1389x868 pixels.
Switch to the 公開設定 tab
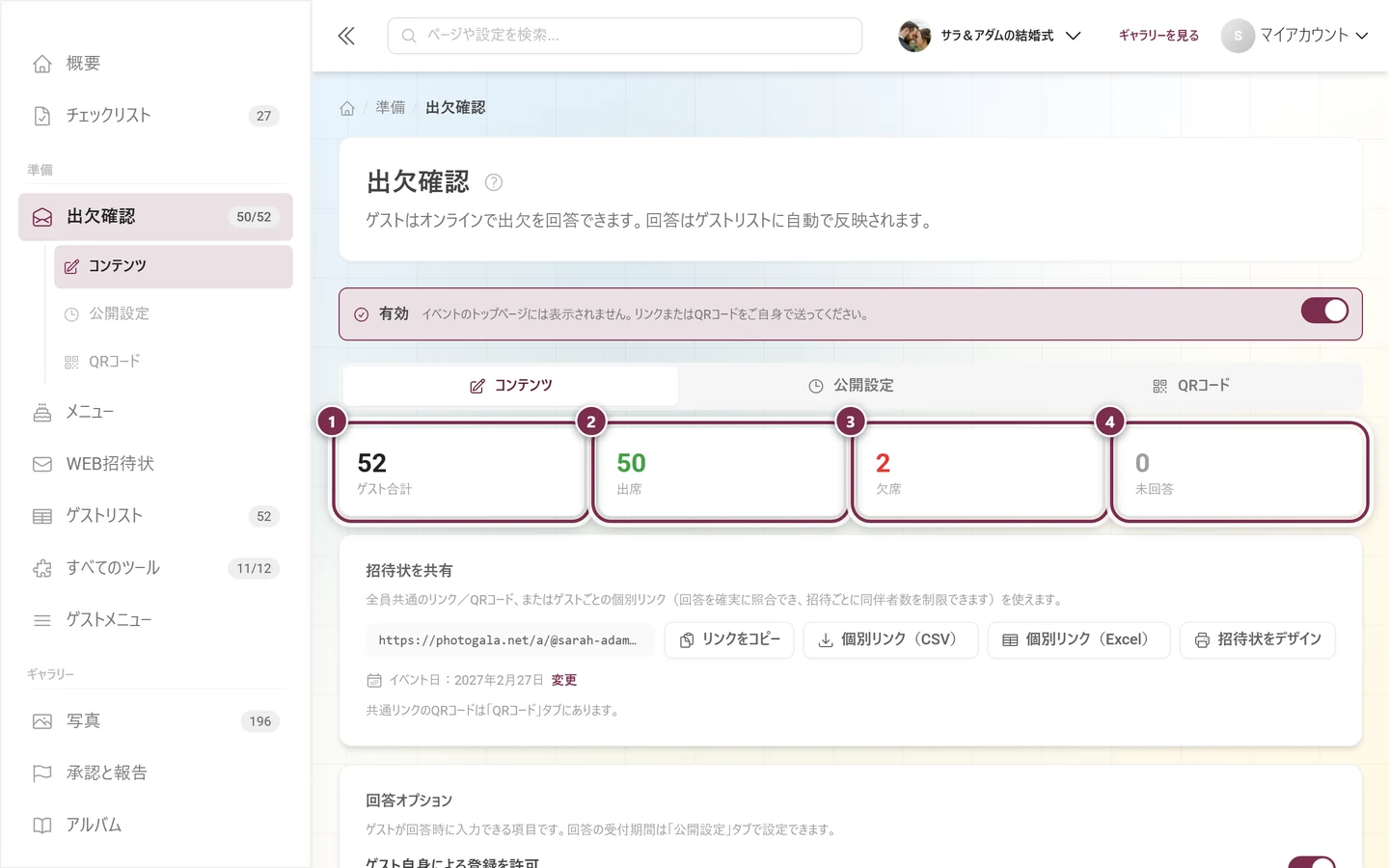(851, 386)
